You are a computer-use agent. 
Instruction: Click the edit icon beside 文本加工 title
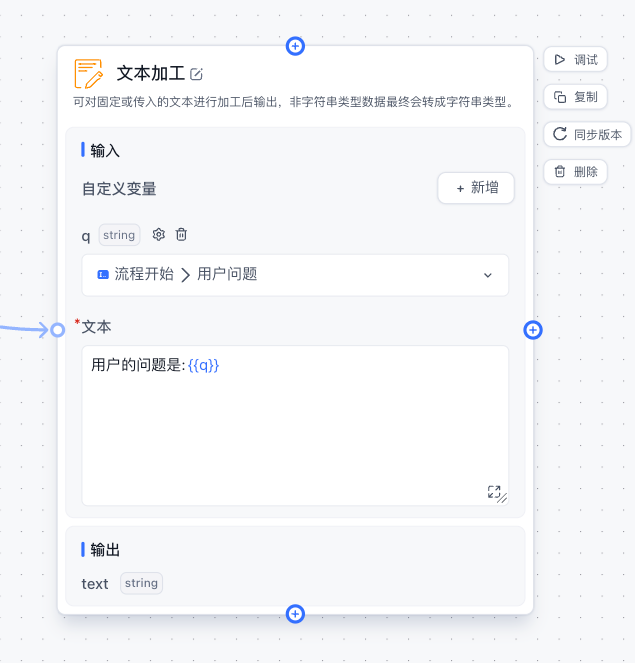click(197, 74)
